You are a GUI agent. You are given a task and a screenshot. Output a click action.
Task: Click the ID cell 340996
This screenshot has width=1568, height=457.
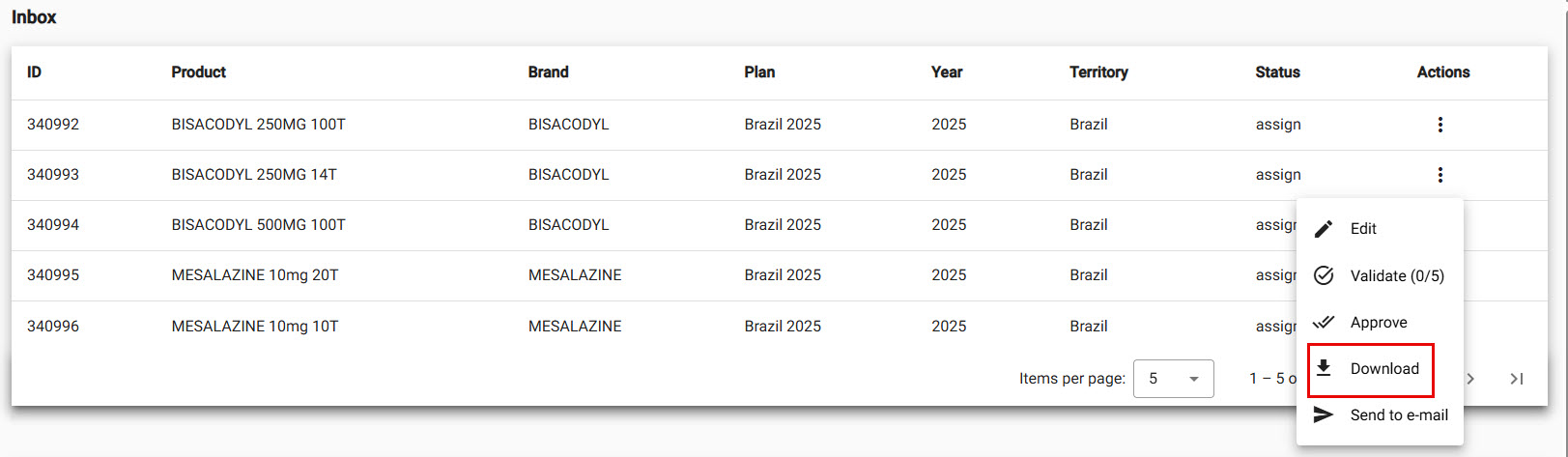click(x=53, y=327)
